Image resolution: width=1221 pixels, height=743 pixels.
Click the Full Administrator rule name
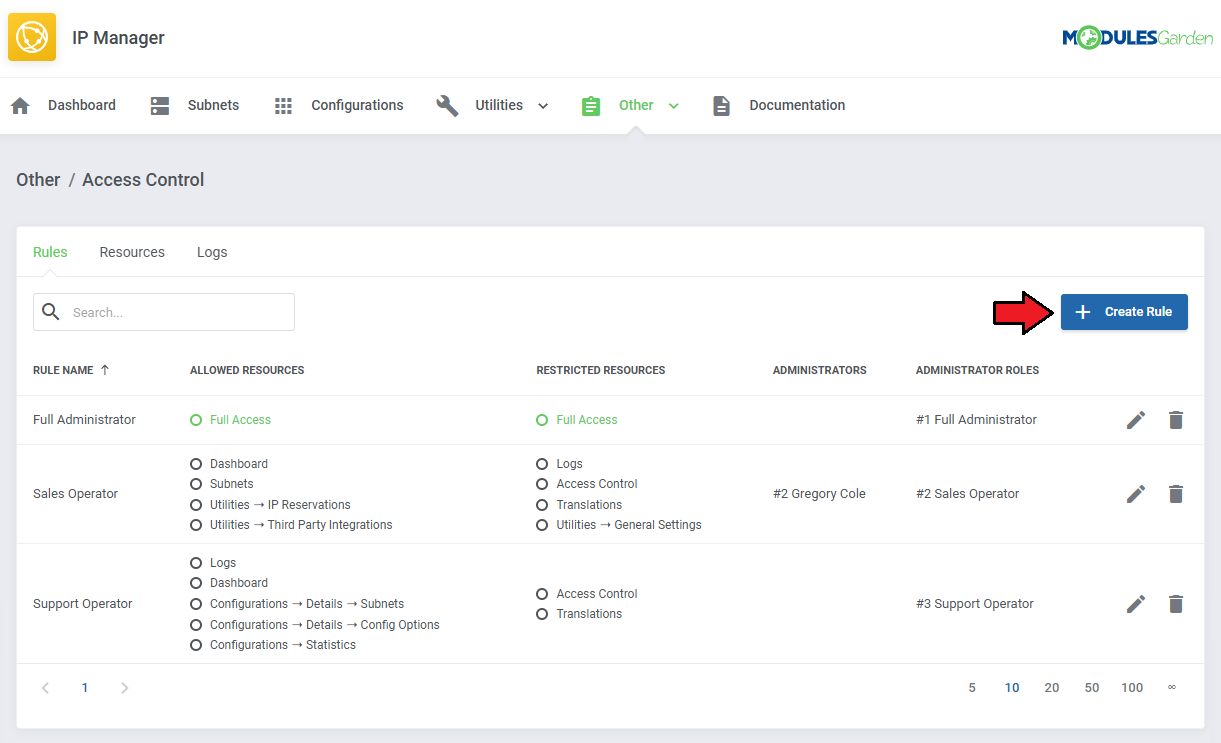[x=84, y=420]
